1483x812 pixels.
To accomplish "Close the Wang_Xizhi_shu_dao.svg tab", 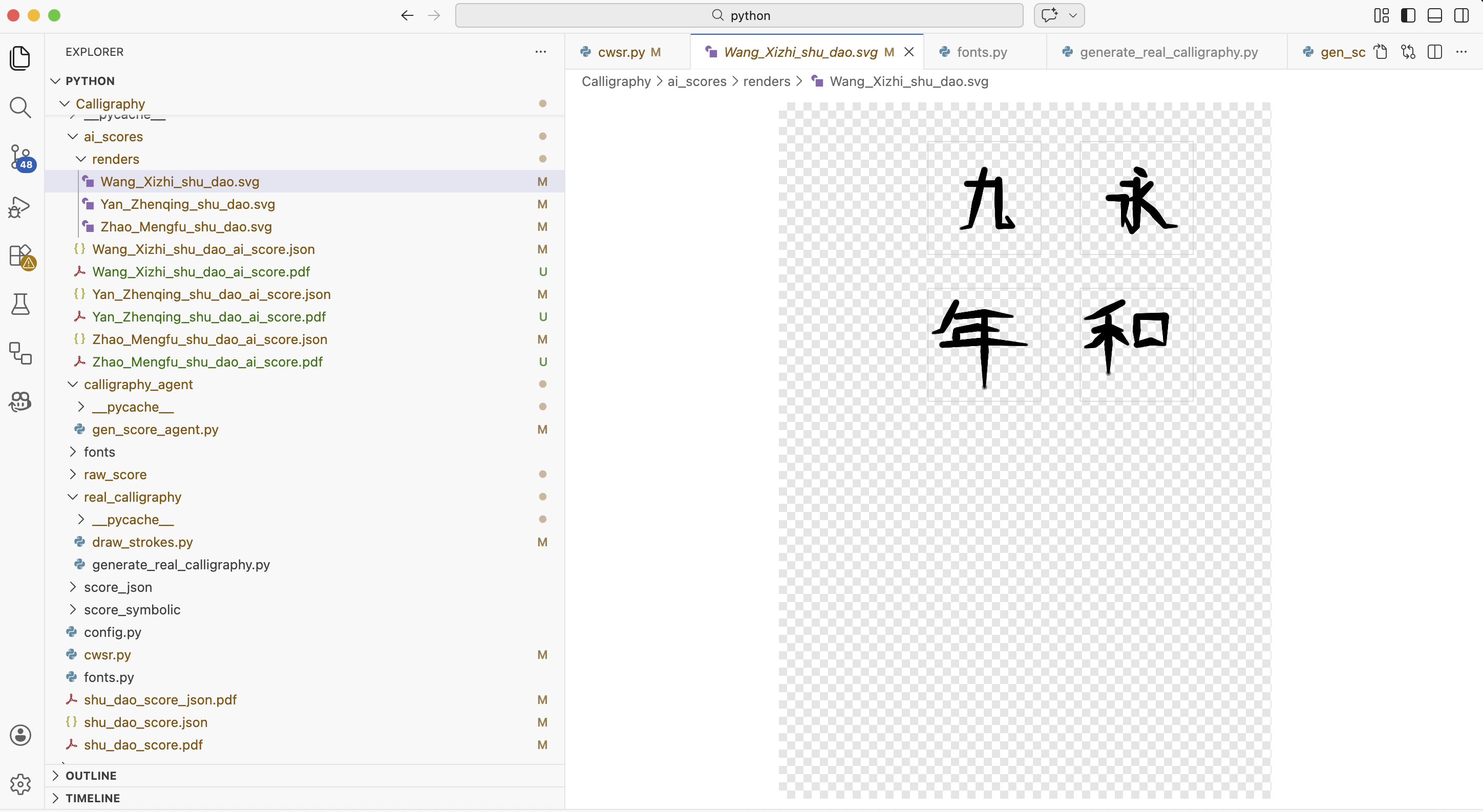I will coord(909,52).
